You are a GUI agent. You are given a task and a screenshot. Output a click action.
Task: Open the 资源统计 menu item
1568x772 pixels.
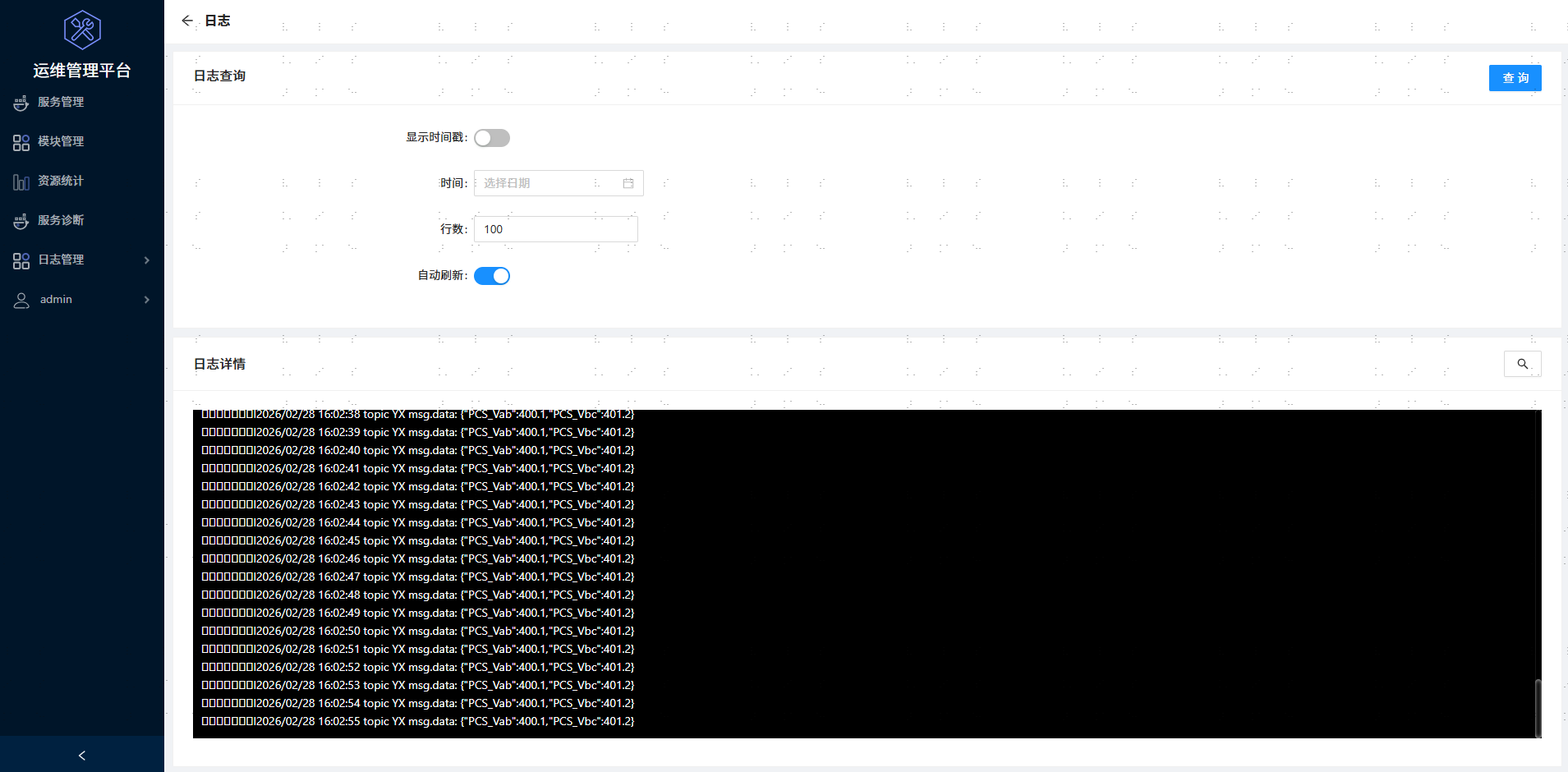click(61, 181)
